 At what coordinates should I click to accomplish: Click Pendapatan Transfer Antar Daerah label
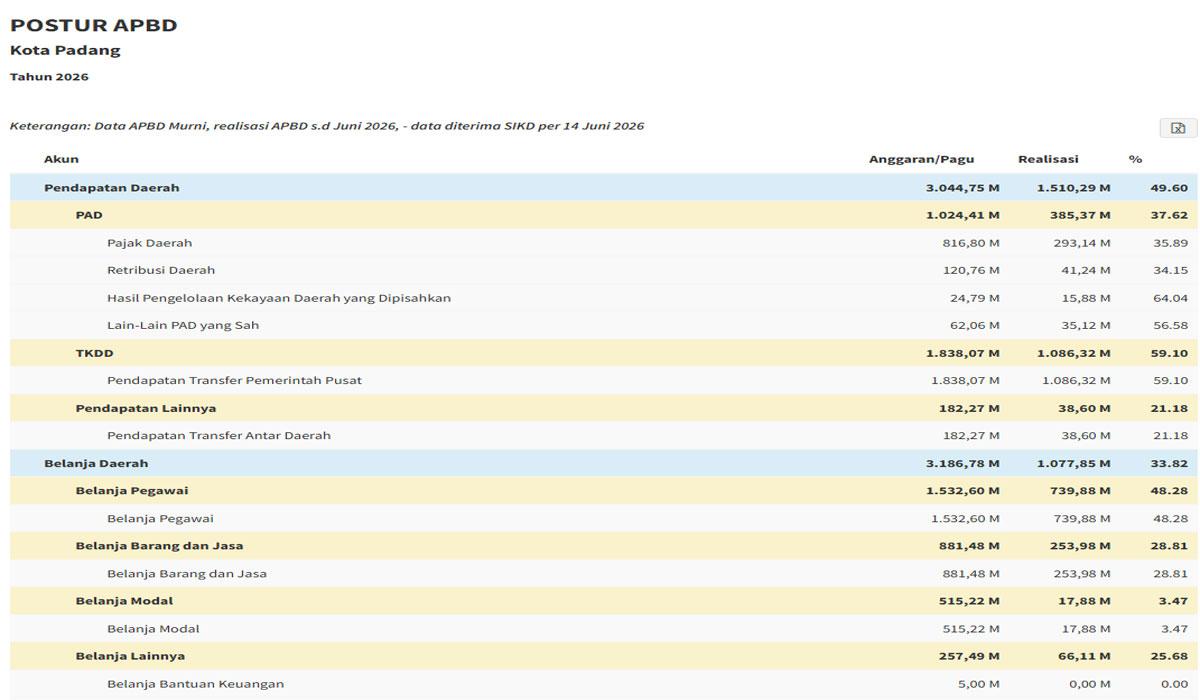pos(219,435)
